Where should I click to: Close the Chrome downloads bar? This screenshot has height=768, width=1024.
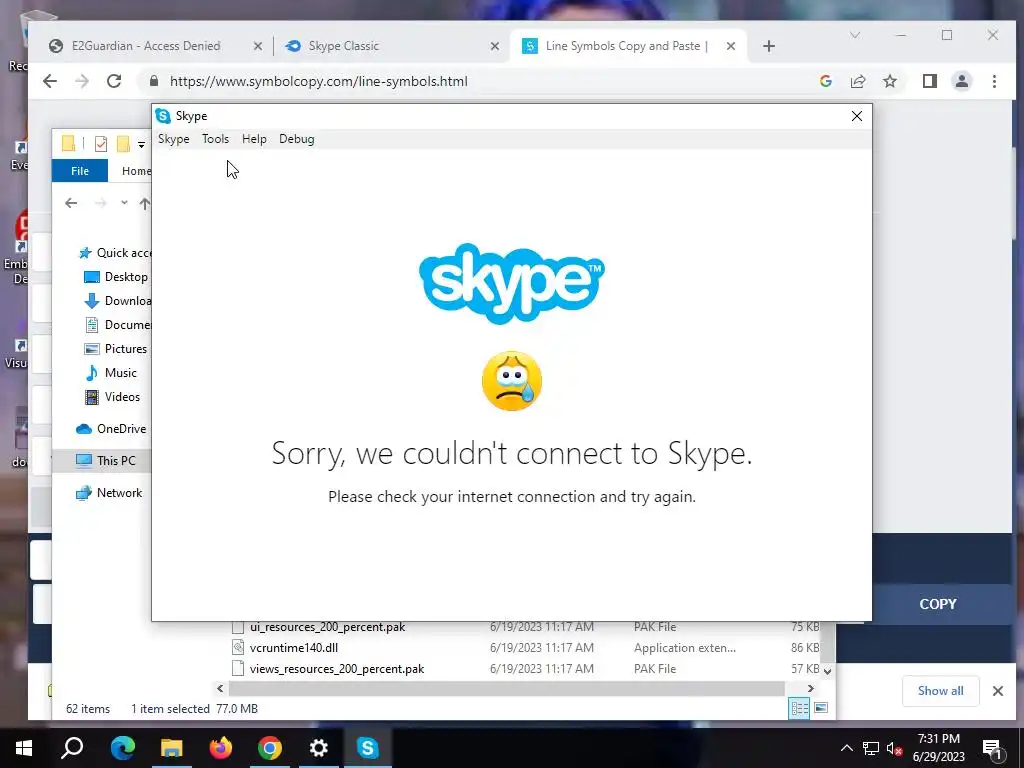tap(997, 691)
